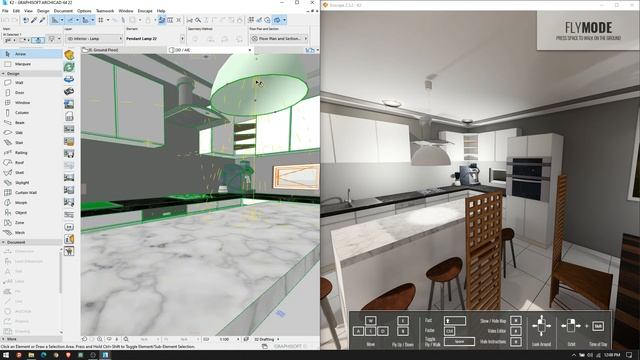Choose the Roof tool
This screenshot has height=360, width=640.
[x=31, y=162]
